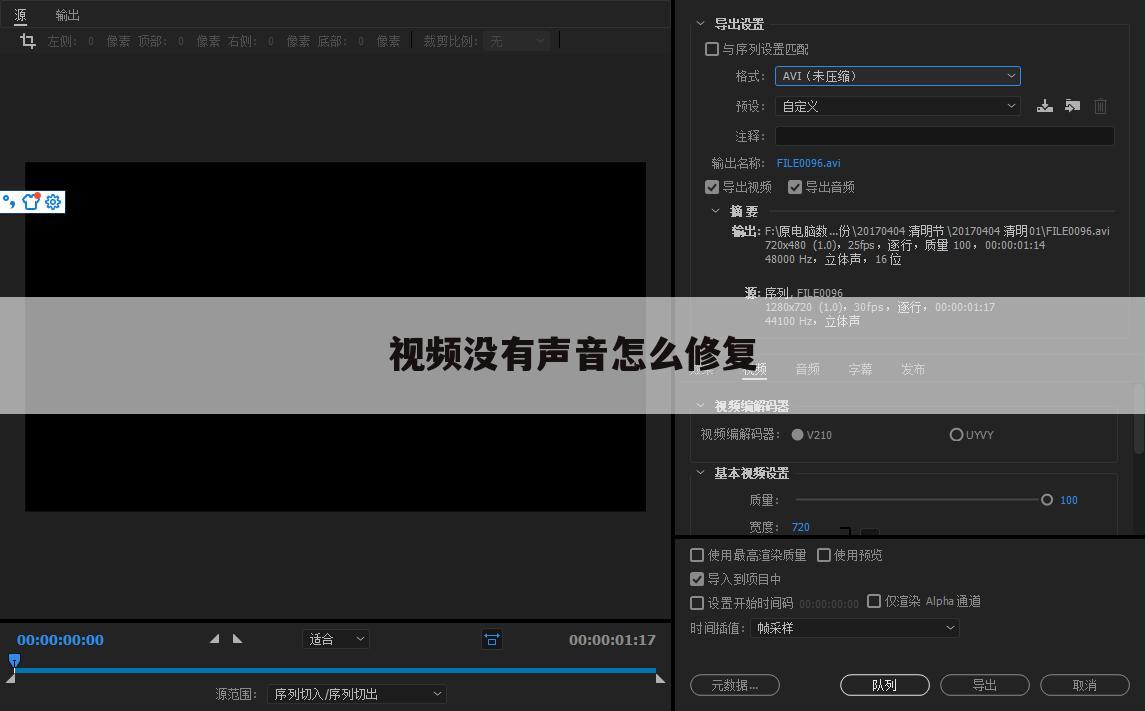The image size is (1145, 711).
Task: Open the Time Interpolation dropdown 帧采样
Action: (x=854, y=628)
